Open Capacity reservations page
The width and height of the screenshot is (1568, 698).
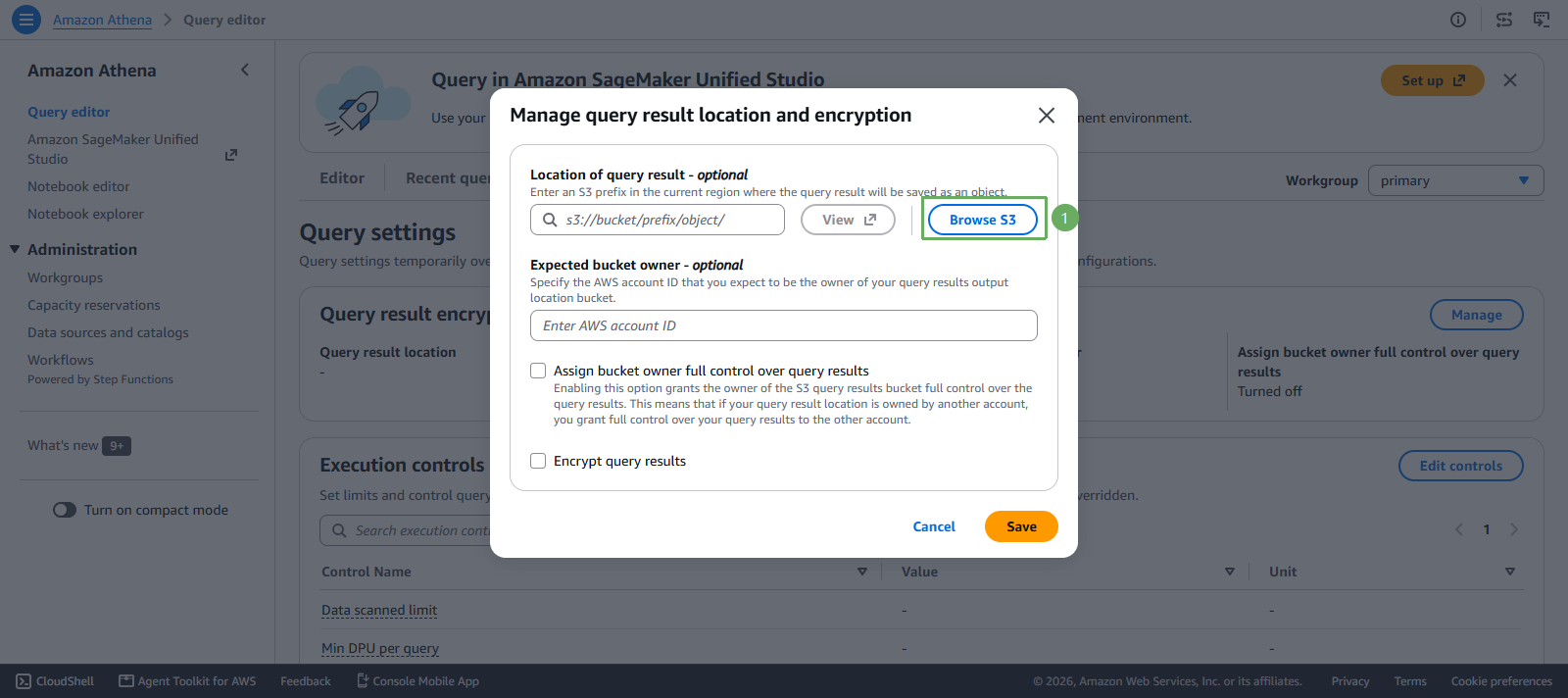(x=94, y=305)
